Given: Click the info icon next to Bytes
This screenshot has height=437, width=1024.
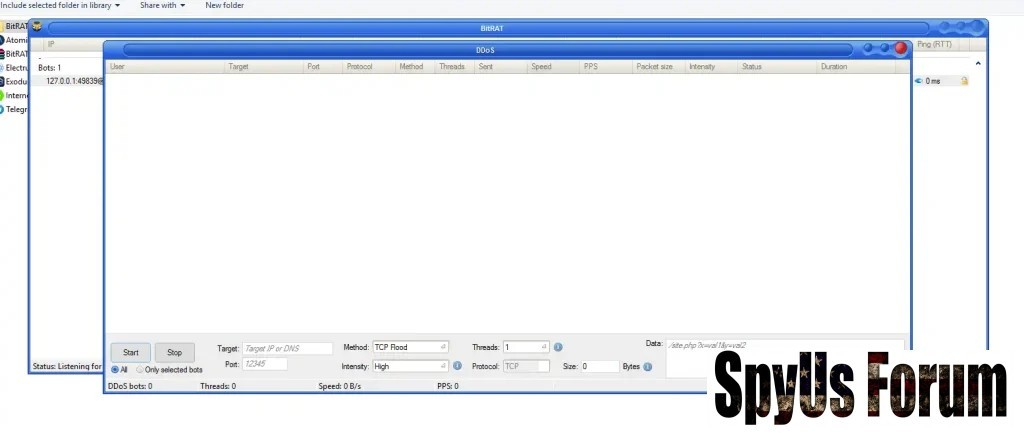Looking at the screenshot, I should (x=648, y=367).
